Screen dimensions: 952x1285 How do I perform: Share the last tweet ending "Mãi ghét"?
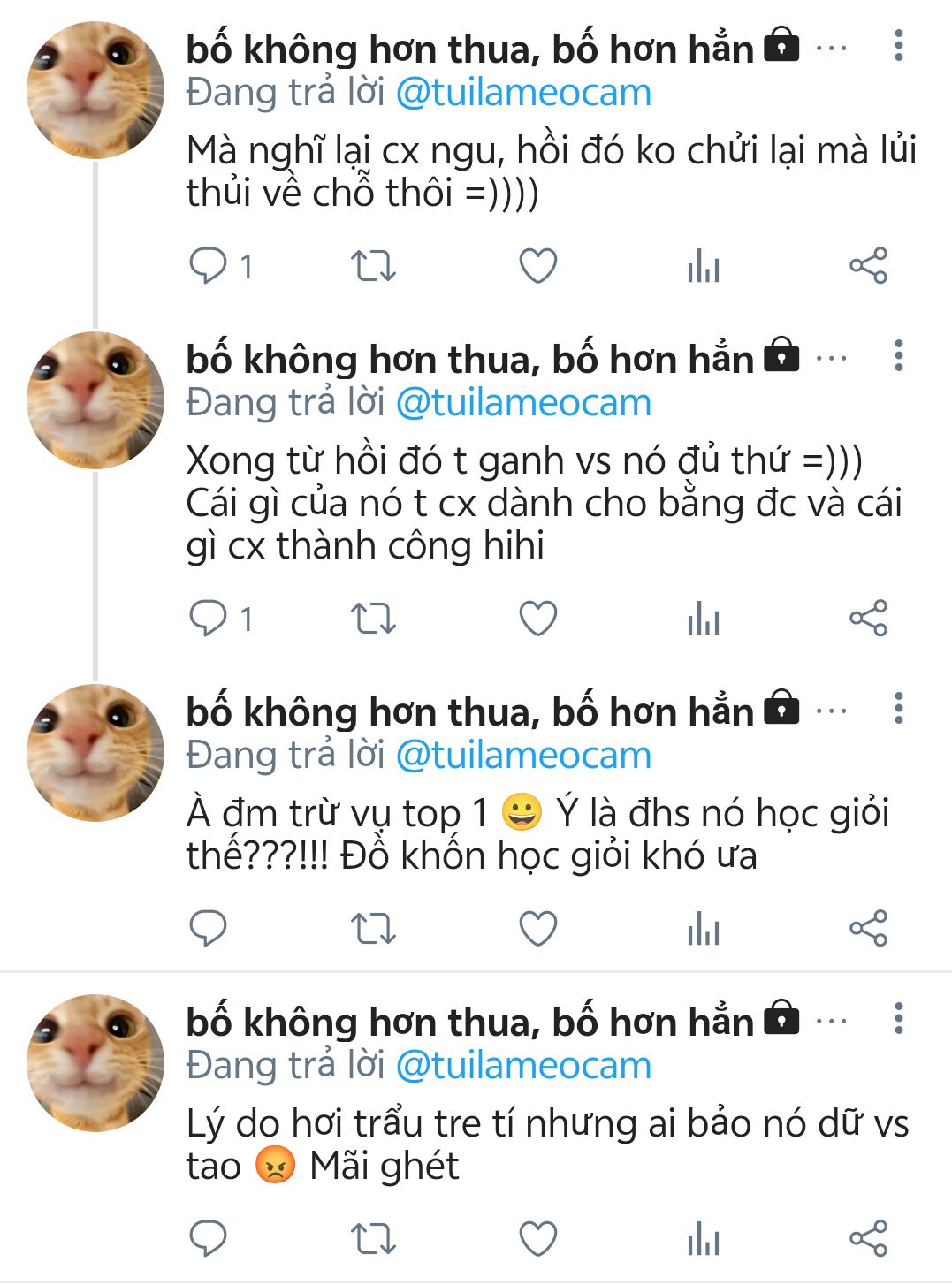tap(868, 1238)
